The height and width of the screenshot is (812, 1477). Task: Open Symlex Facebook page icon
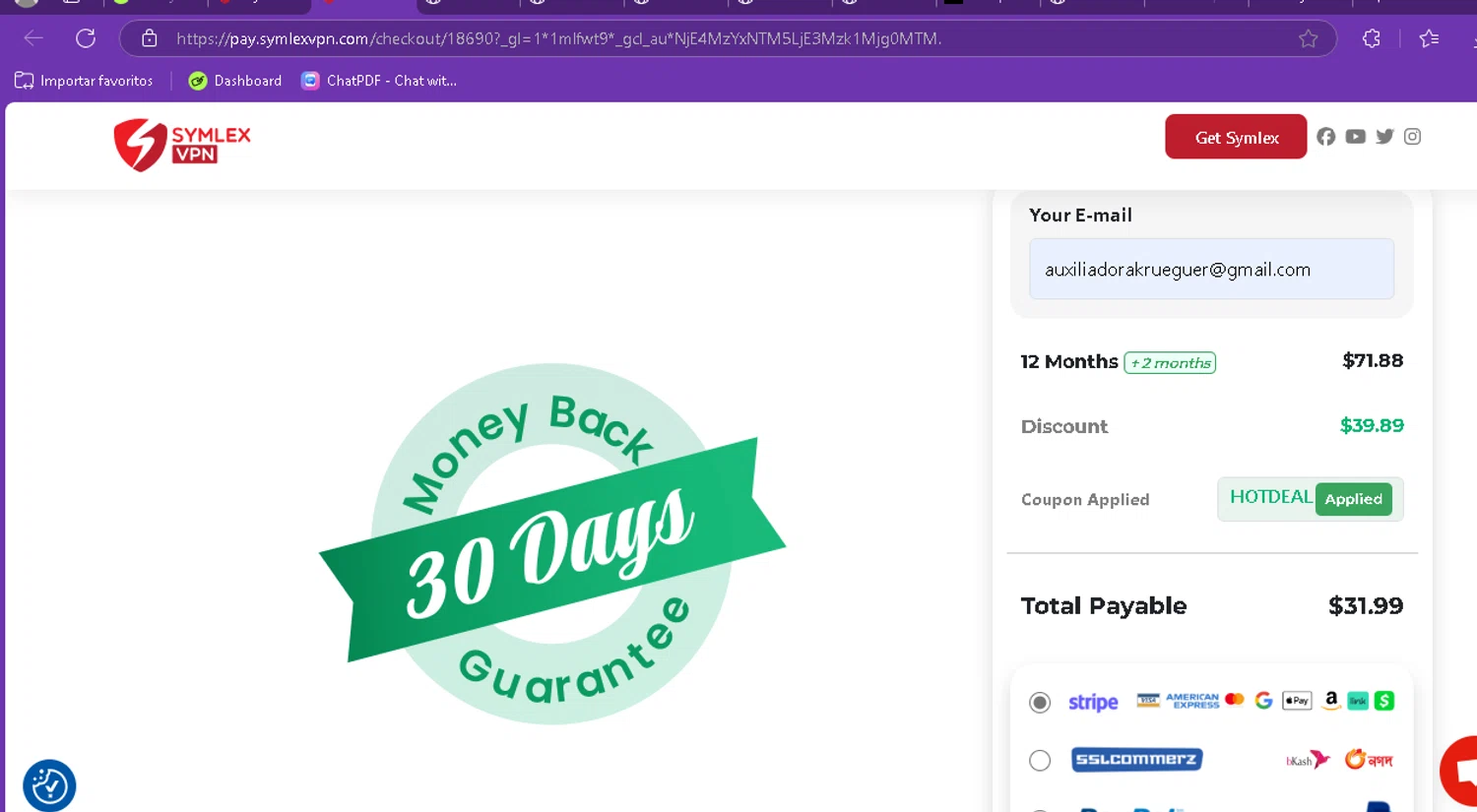(x=1326, y=137)
